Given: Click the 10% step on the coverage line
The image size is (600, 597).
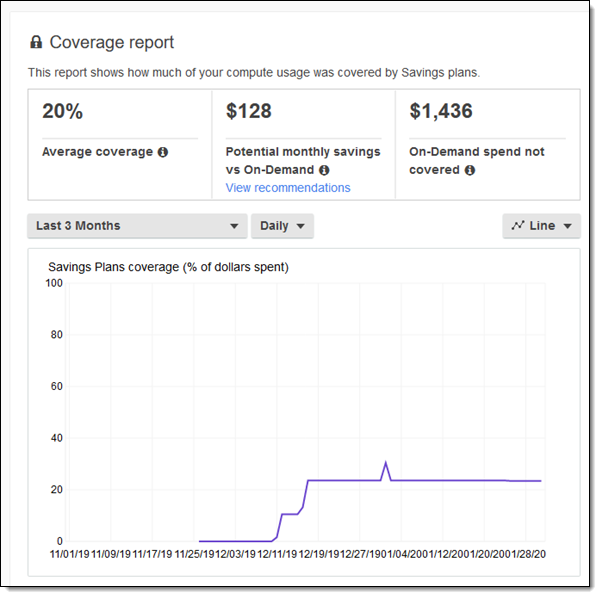Looking at the screenshot, I should 290,514.
